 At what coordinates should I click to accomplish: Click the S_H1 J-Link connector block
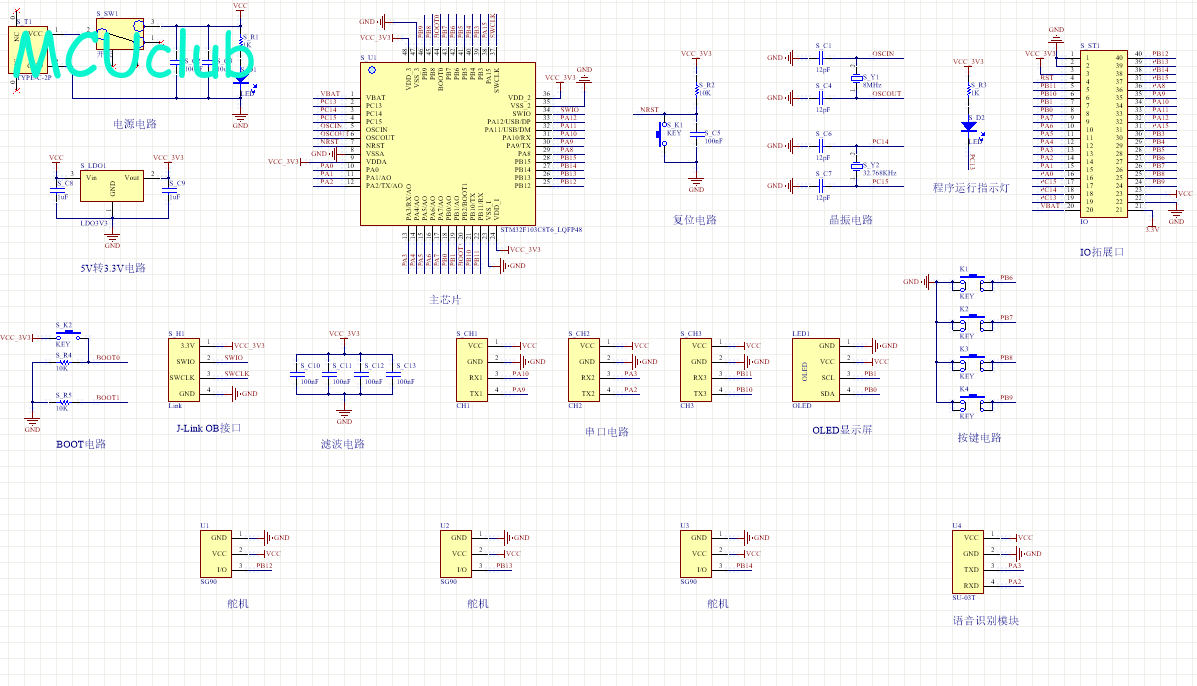click(x=183, y=369)
